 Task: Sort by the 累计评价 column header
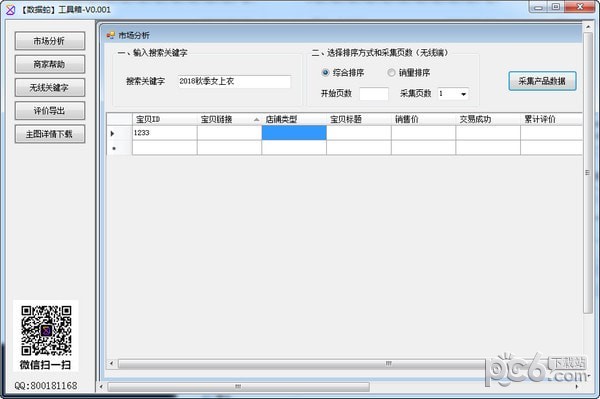(551, 119)
